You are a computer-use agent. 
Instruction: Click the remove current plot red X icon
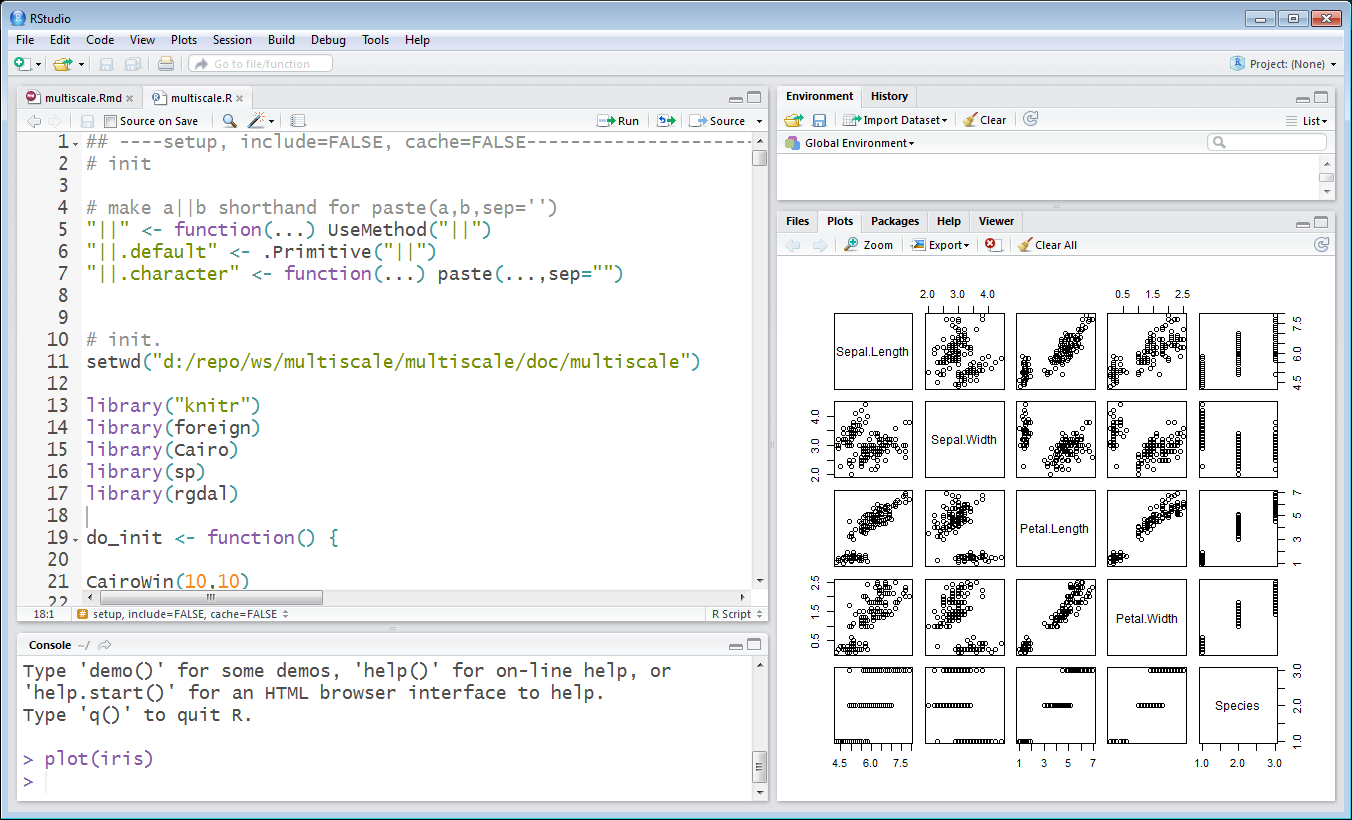(991, 245)
